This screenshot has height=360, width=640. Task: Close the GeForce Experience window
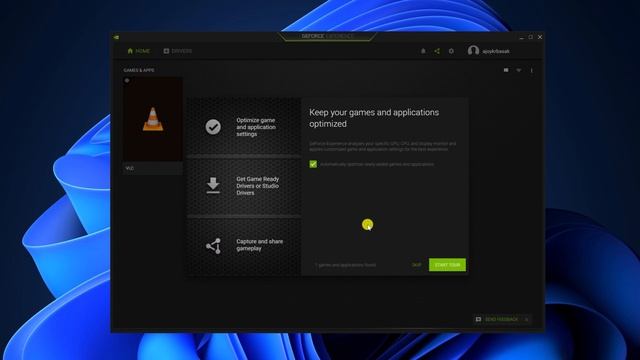[540, 37]
